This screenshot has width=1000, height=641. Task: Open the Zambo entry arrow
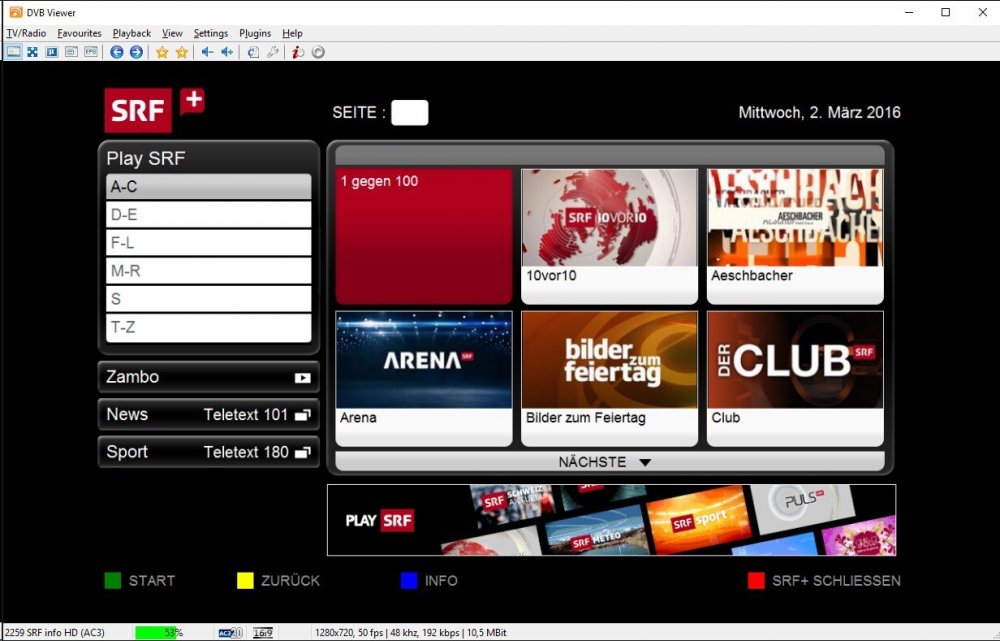pos(305,377)
